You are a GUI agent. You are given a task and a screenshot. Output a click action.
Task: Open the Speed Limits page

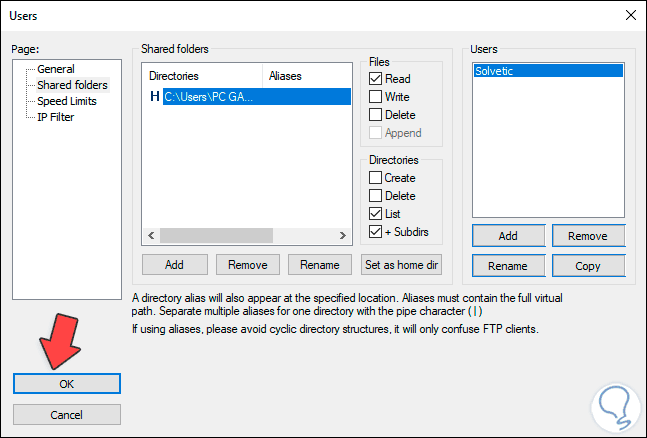click(67, 101)
